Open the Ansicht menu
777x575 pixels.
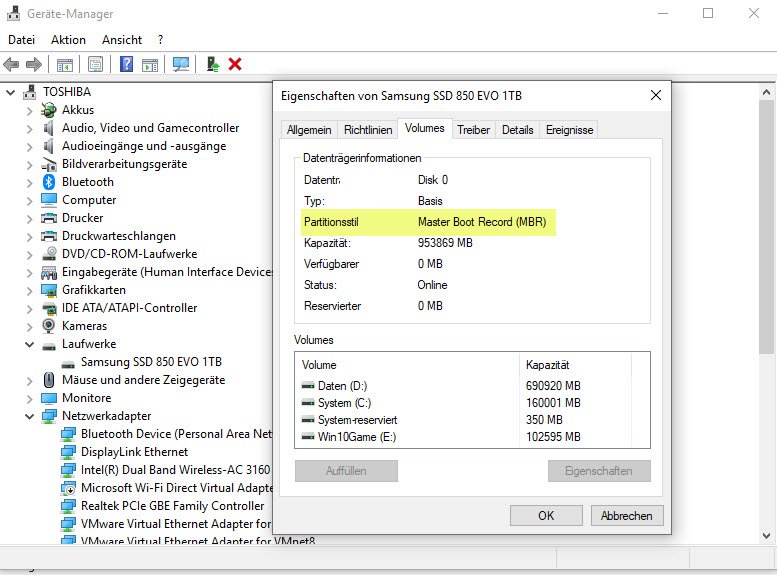click(122, 40)
